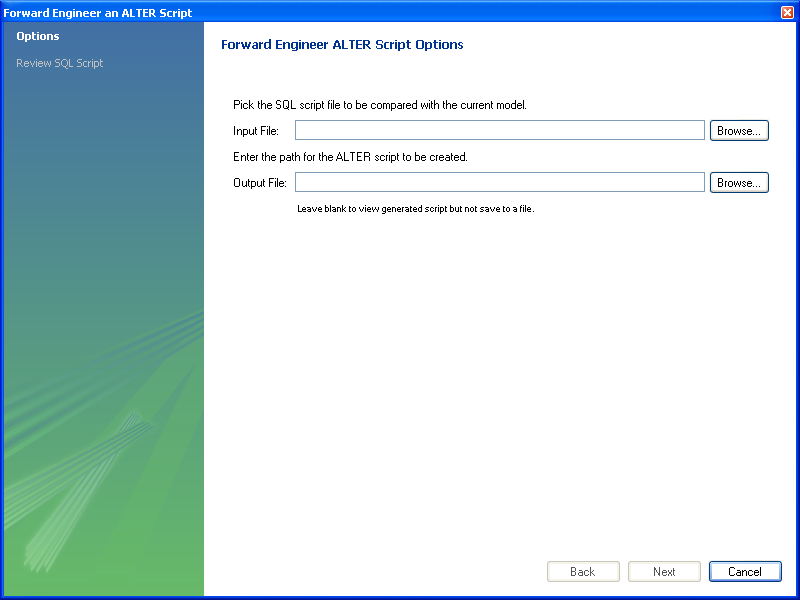
Task: Click the disabled Next button
Action: [x=664, y=572]
